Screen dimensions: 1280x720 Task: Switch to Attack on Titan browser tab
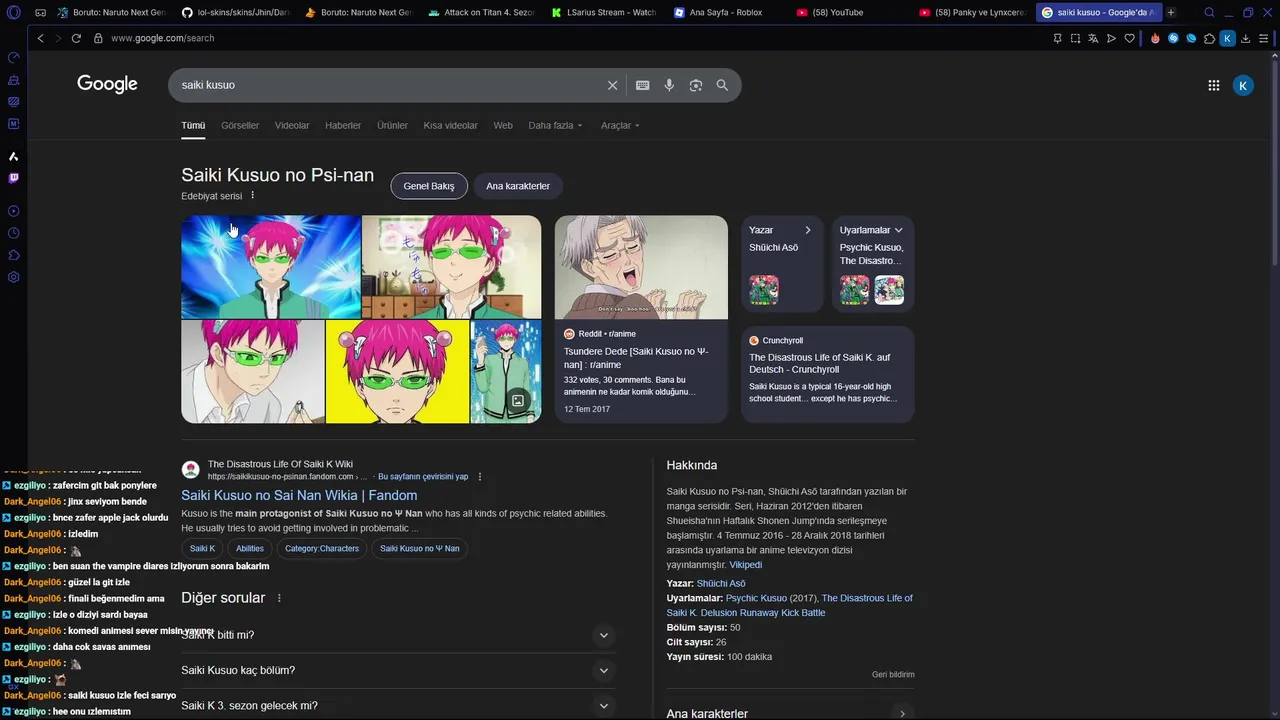pyautogui.click(x=482, y=12)
